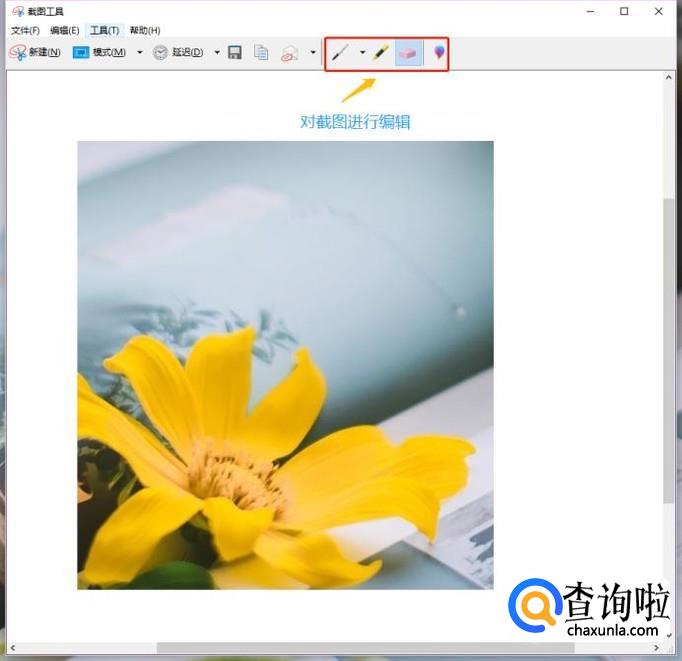
Task: Open the Tools (工具) menu
Action: point(104,31)
